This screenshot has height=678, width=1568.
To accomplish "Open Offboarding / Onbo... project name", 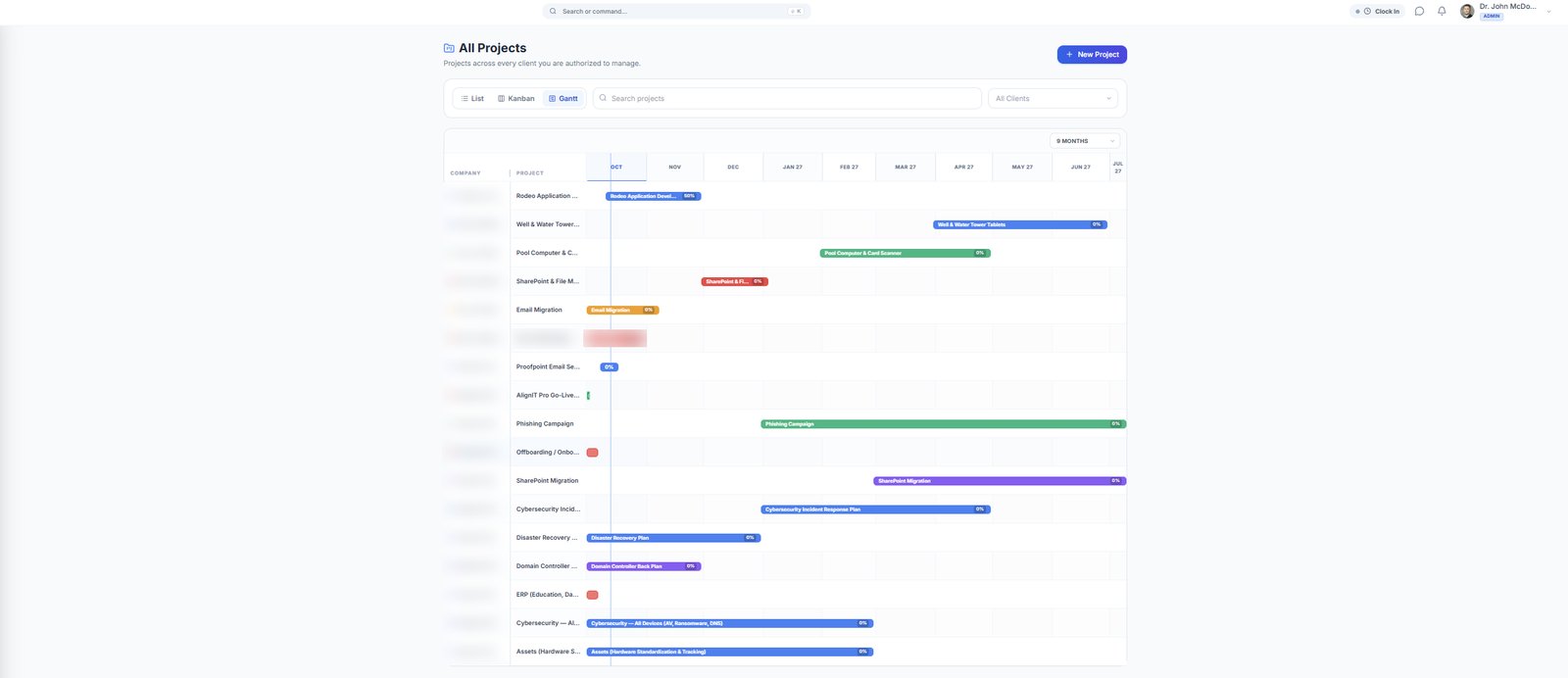I will coord(548,452).
